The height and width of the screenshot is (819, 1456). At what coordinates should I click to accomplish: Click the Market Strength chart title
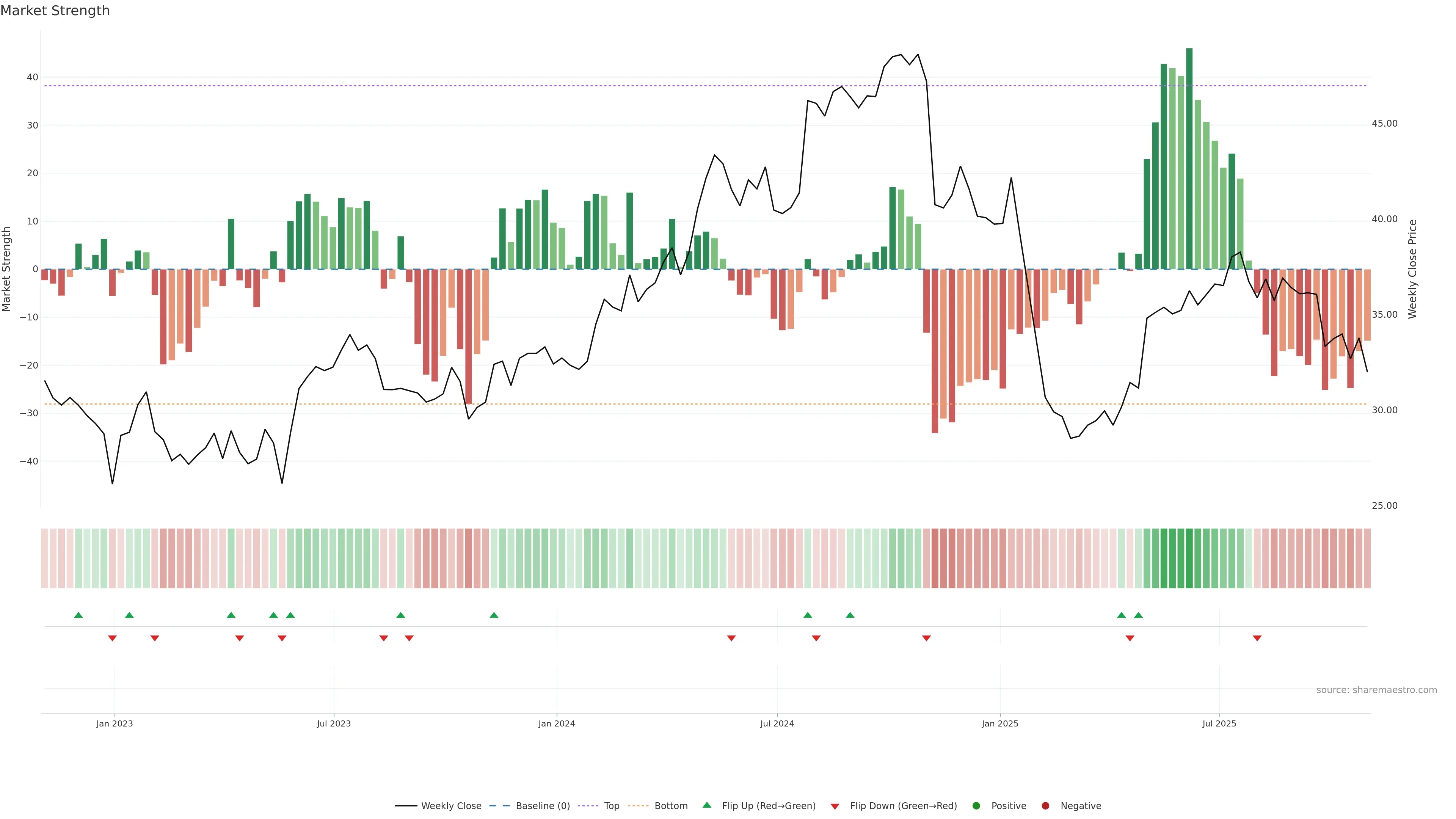55,11
